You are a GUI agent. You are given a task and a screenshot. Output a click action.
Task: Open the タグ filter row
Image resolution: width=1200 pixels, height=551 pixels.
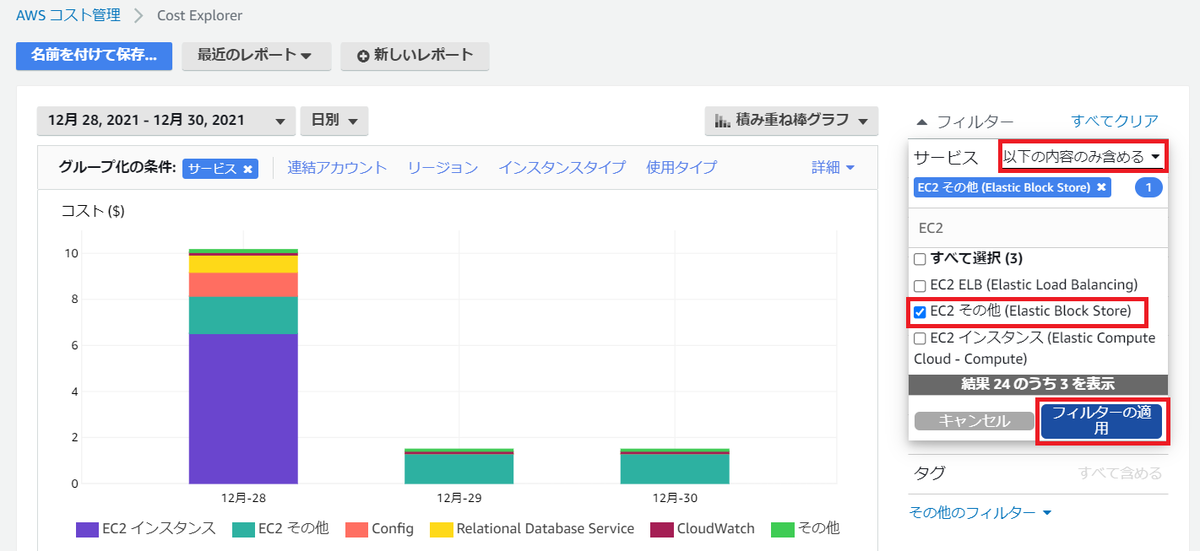[x=1038, y=473]
